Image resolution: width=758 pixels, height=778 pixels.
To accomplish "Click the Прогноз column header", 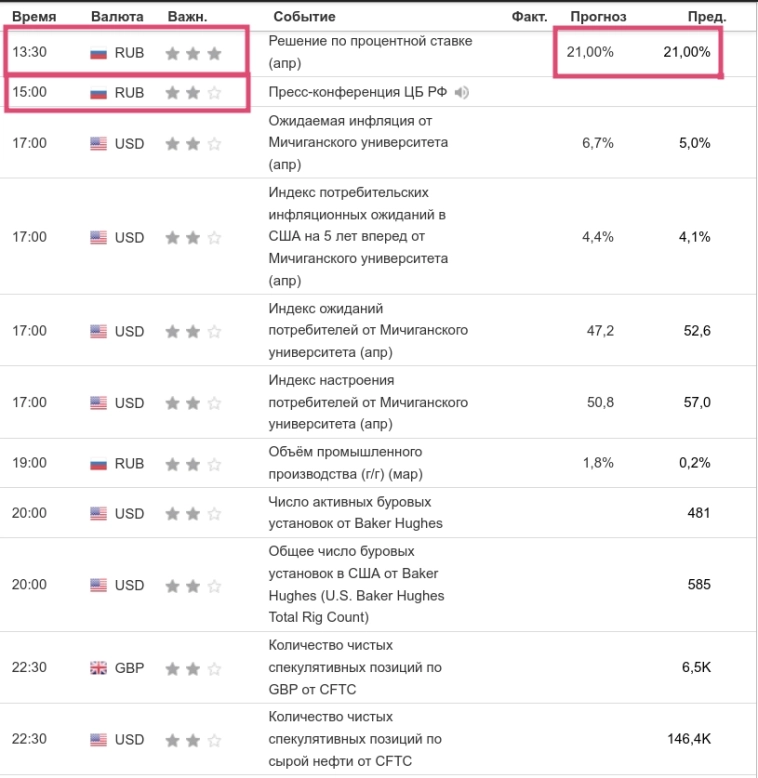I will pyautogui.click(x=598, y=17).
